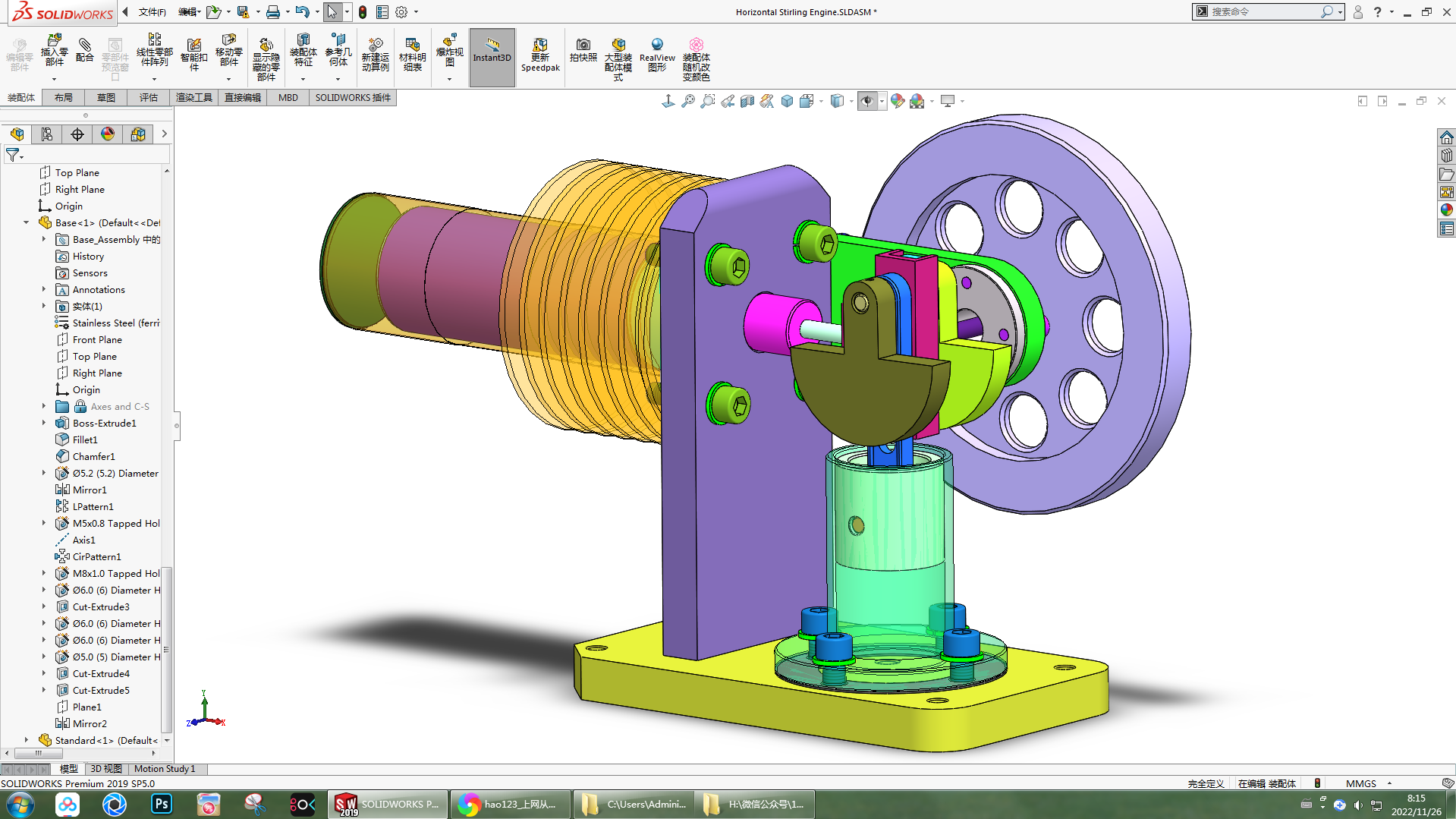Open Photoshop from the taskbar

click(162, 805)
